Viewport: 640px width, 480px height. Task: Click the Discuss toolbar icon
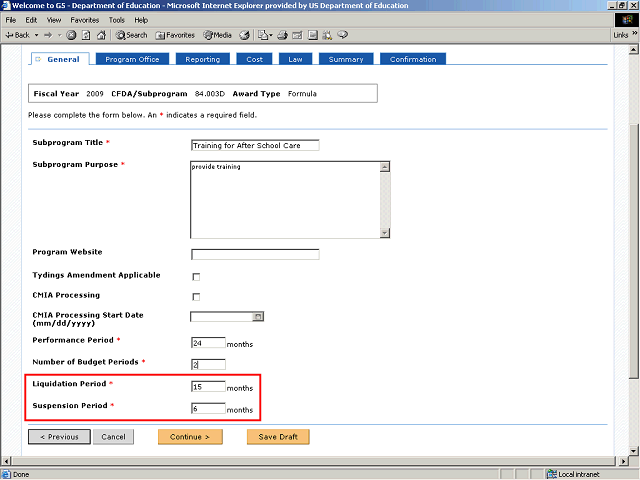[x=313, y=36]
